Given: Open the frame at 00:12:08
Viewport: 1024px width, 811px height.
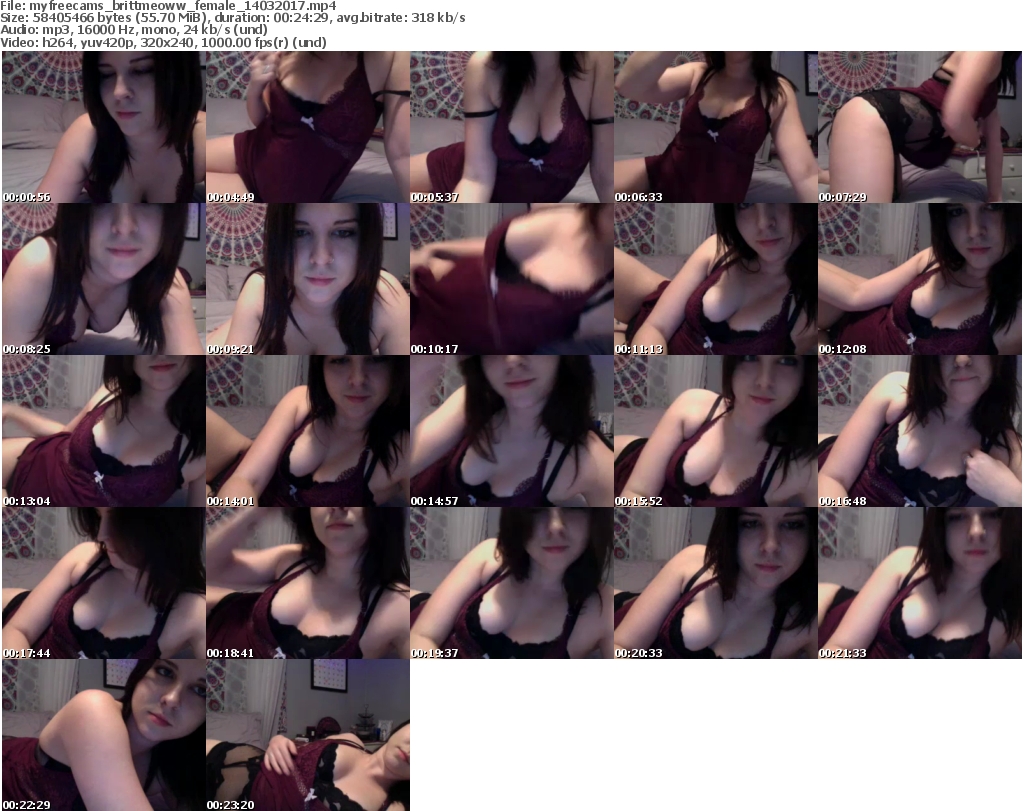Looking at the screenshot, I should click(920, 279).
